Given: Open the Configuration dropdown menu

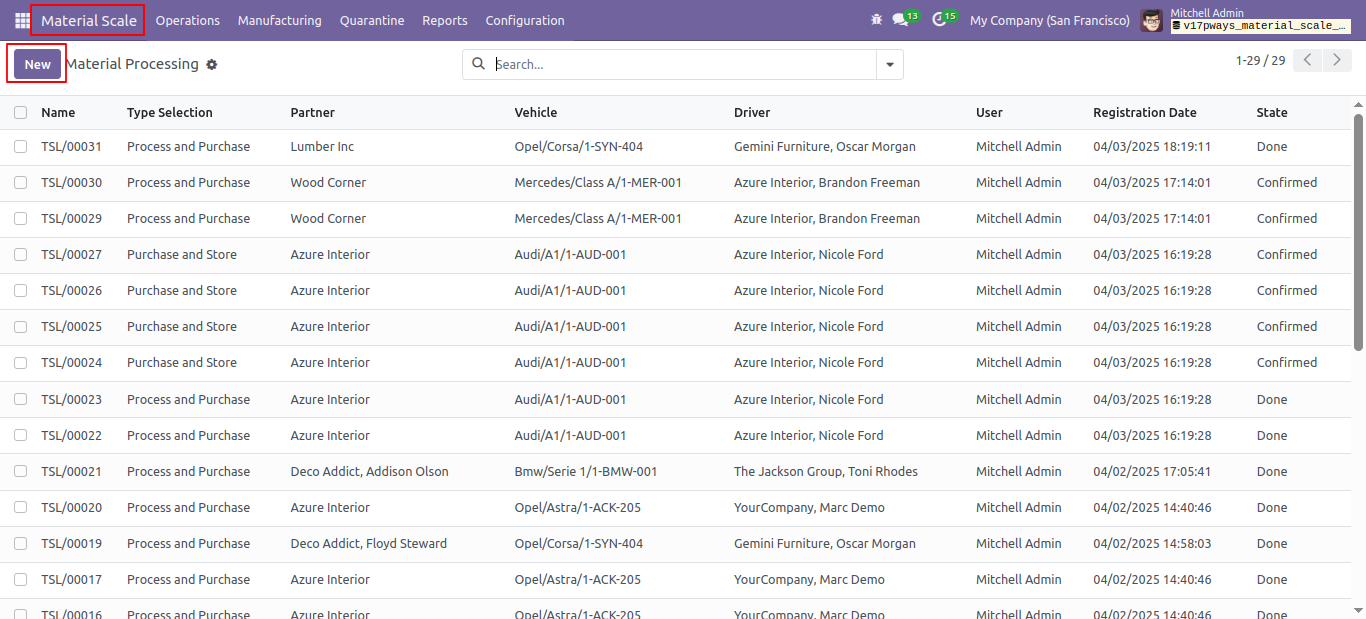Looking at the screenshot, I should pyautogui.click(x=525, y=20).
